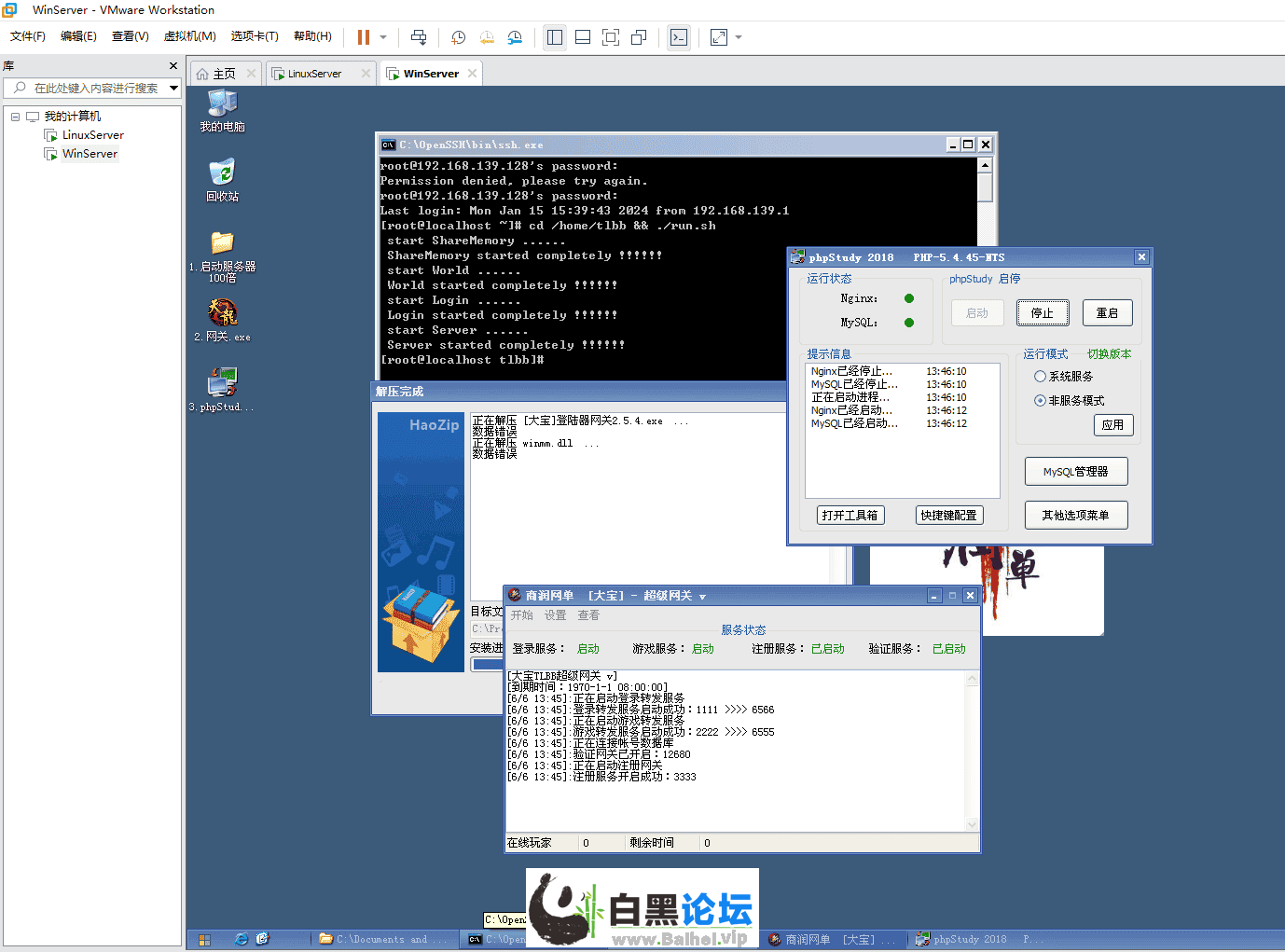Select 非服务模式 radio option
The image size is (1285, 952).
(1069, 401)
